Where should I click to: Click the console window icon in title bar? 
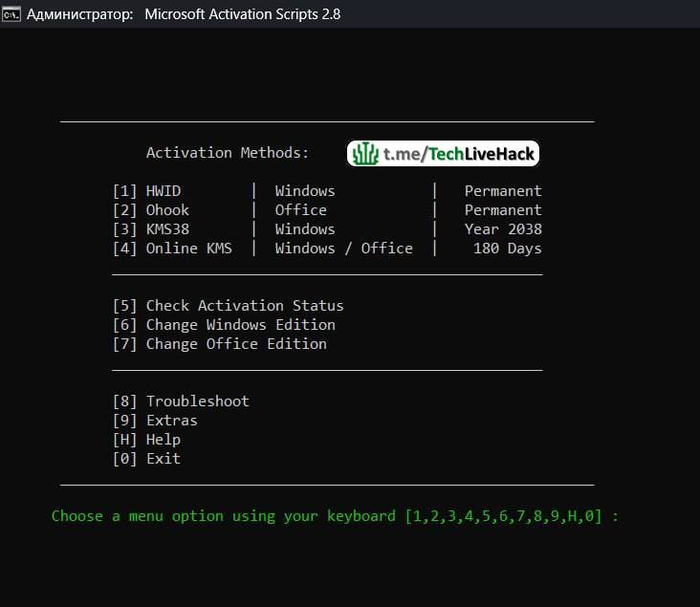[x=11, y=14]
